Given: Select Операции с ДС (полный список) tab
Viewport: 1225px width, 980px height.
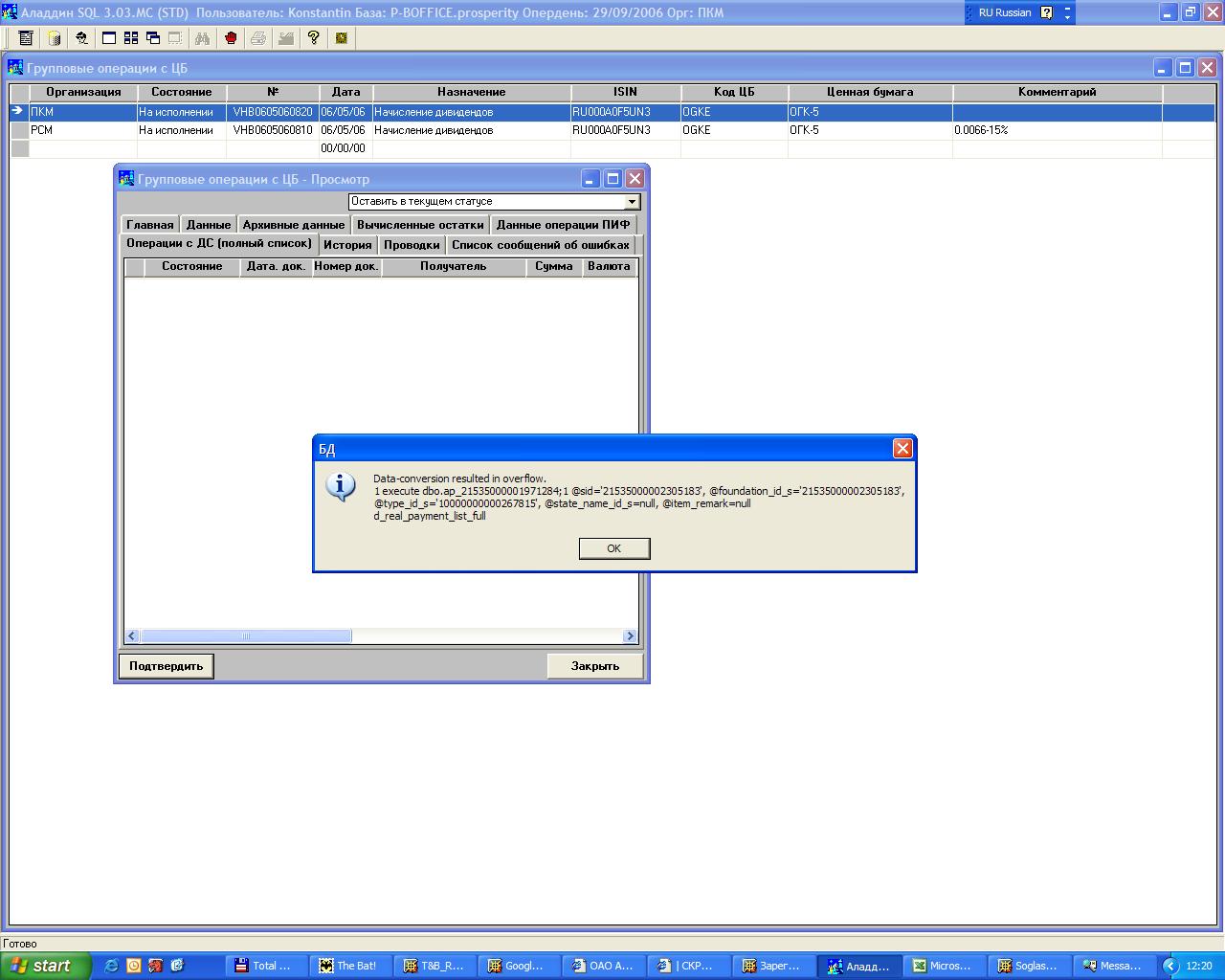Looking at the screenshot, I should coord(219,243).
